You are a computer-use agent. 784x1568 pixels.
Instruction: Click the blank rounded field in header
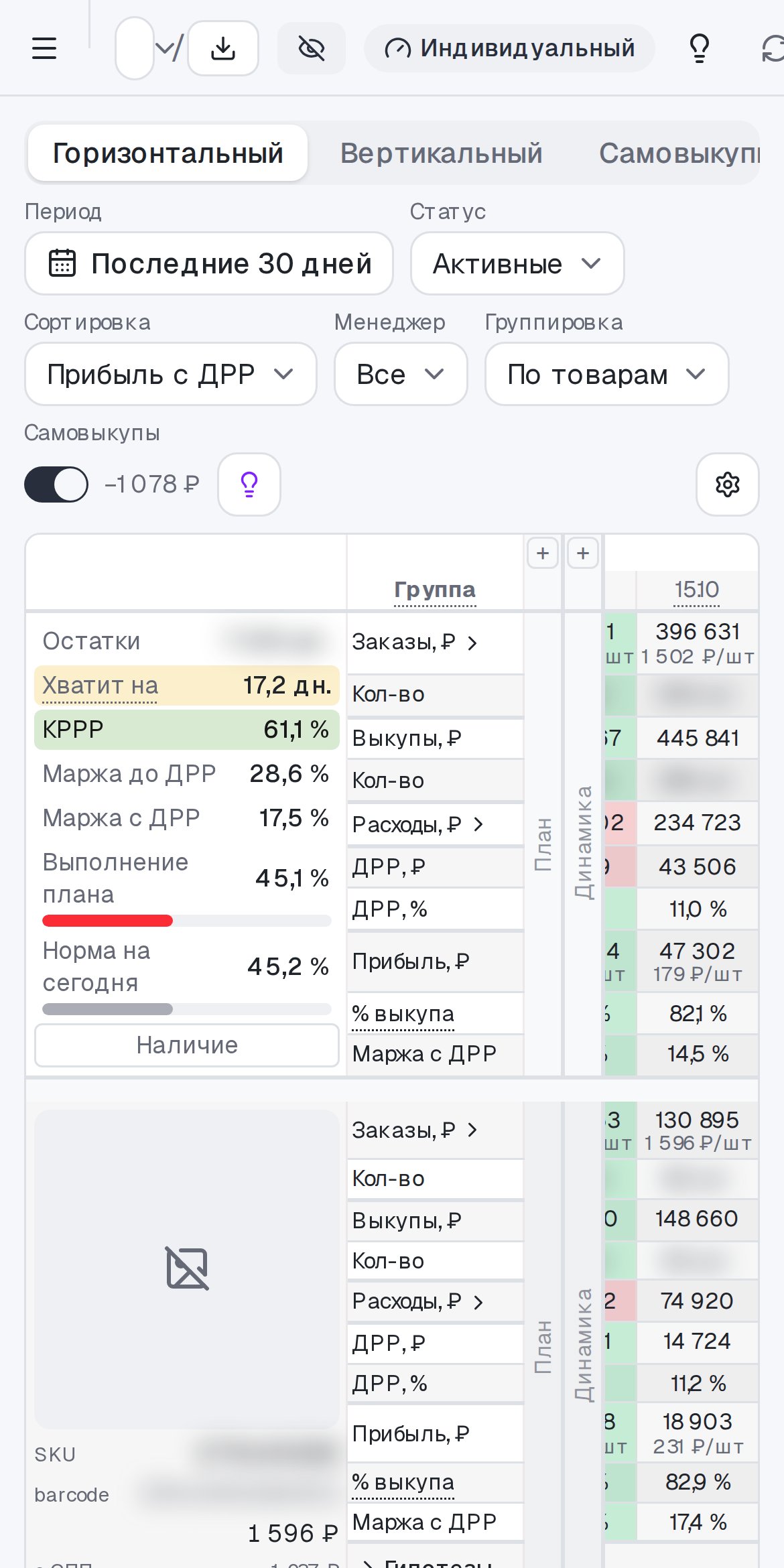coord(135,48)
